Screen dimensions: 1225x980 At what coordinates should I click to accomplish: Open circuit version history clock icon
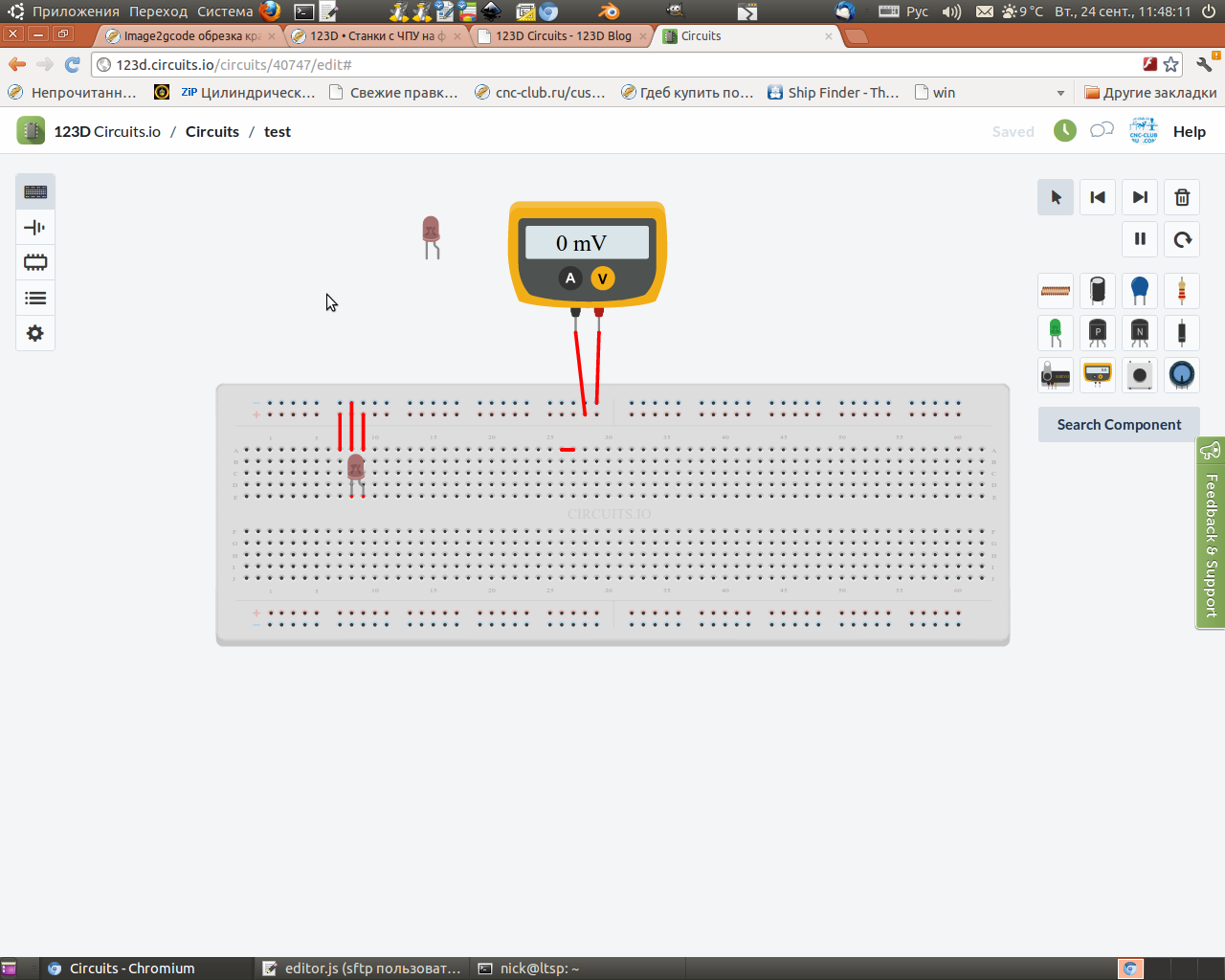click(x=1065, y=130)
